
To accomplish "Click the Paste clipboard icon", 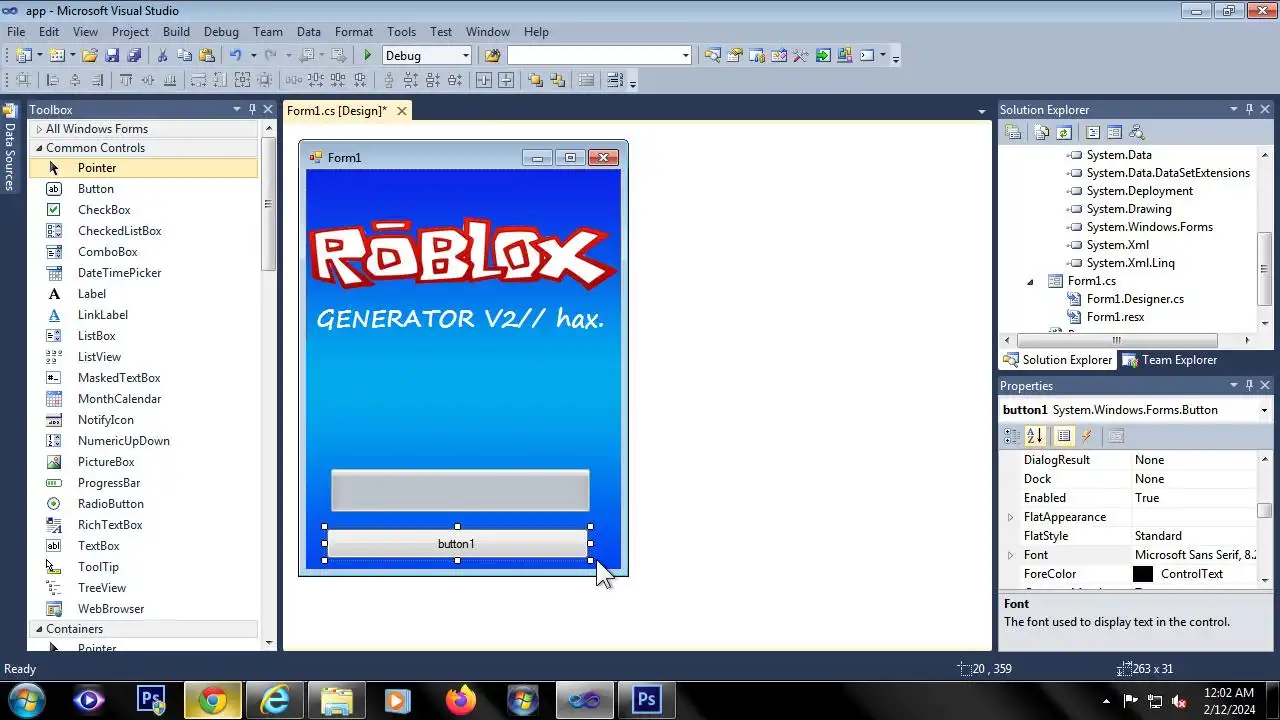I will point(207,56).
